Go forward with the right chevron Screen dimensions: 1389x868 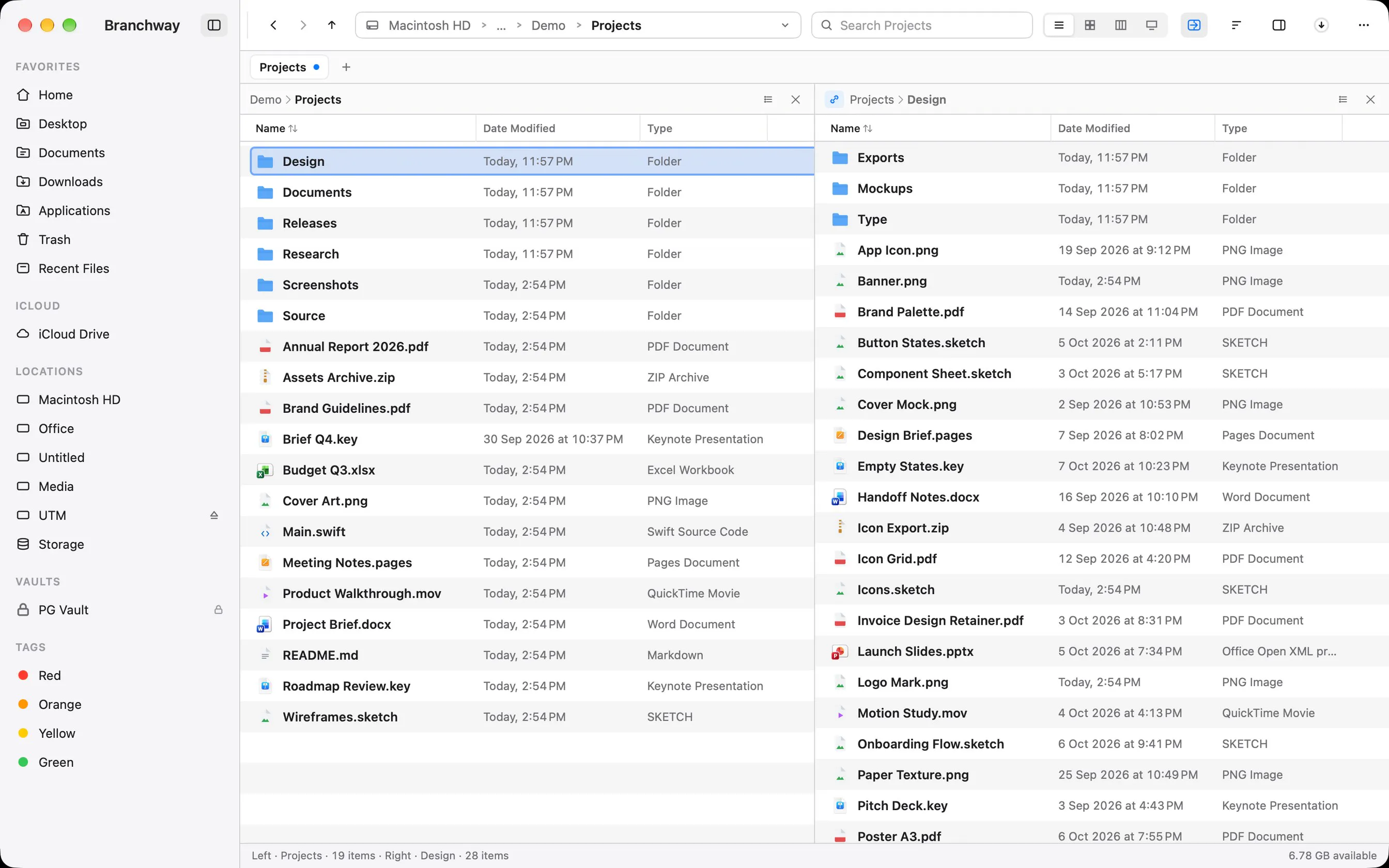click(x=303, y=25)
